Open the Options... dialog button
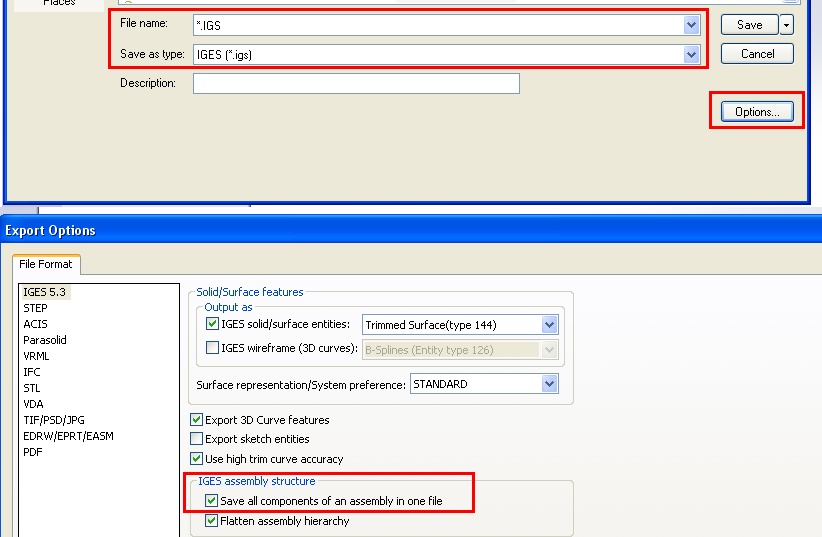 click(x=757, y=112)
